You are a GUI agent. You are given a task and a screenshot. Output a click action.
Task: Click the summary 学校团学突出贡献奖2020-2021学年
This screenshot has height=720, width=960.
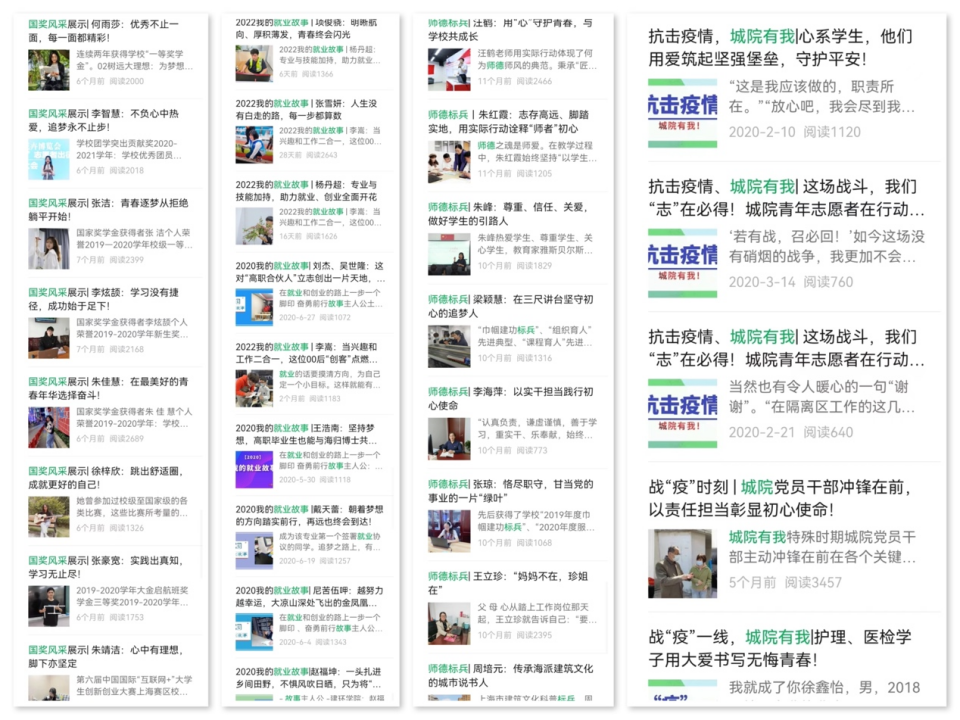pyautogui.click(x=129, y=149)
